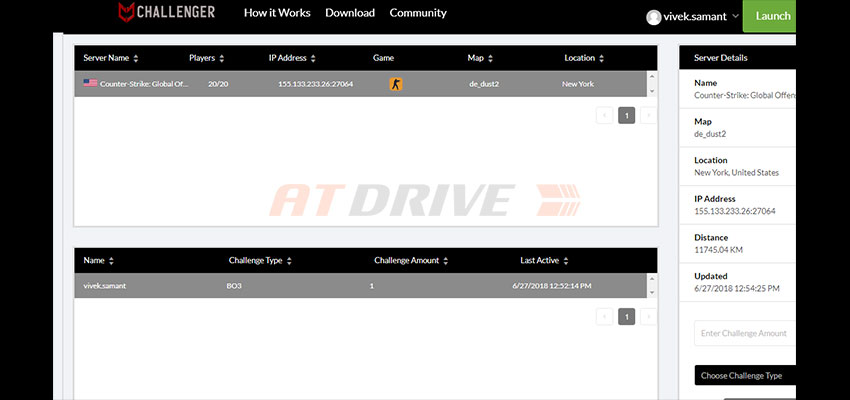Expand the vivek.samant account dropdown
The width and height of the screenshot is (850, 400).
pos(735,16)
